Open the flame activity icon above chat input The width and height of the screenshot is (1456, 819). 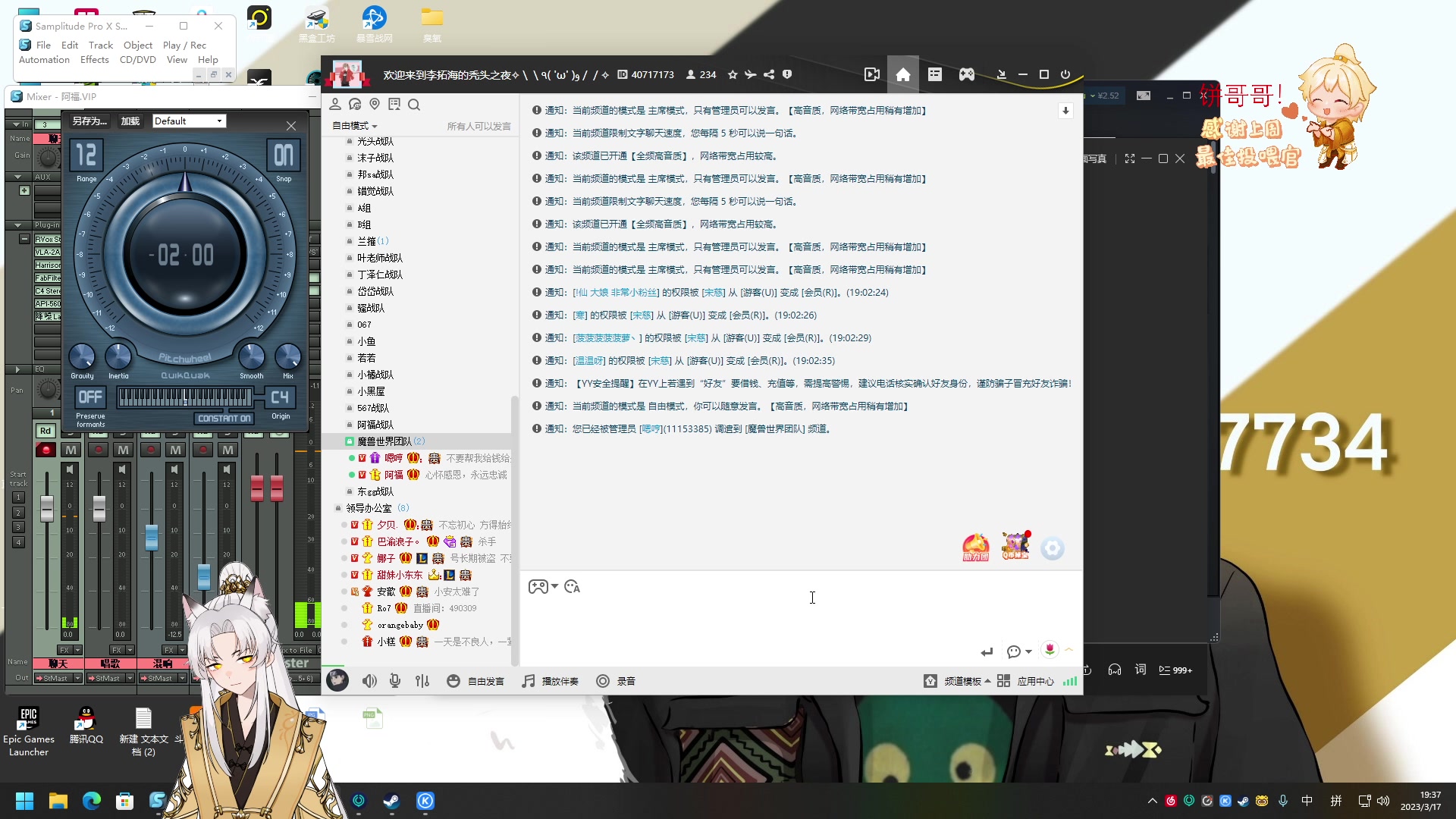[x=976, y=547]
